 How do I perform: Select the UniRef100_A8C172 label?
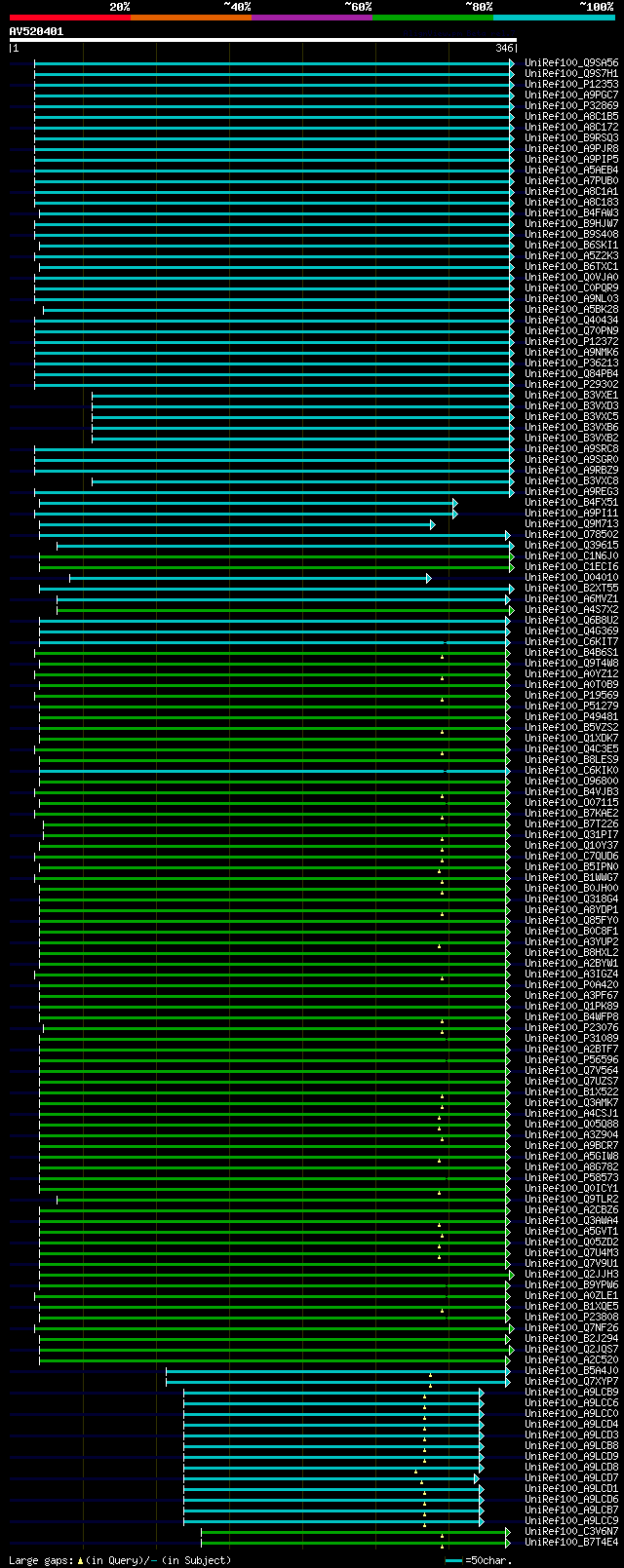tap(571, 128)
